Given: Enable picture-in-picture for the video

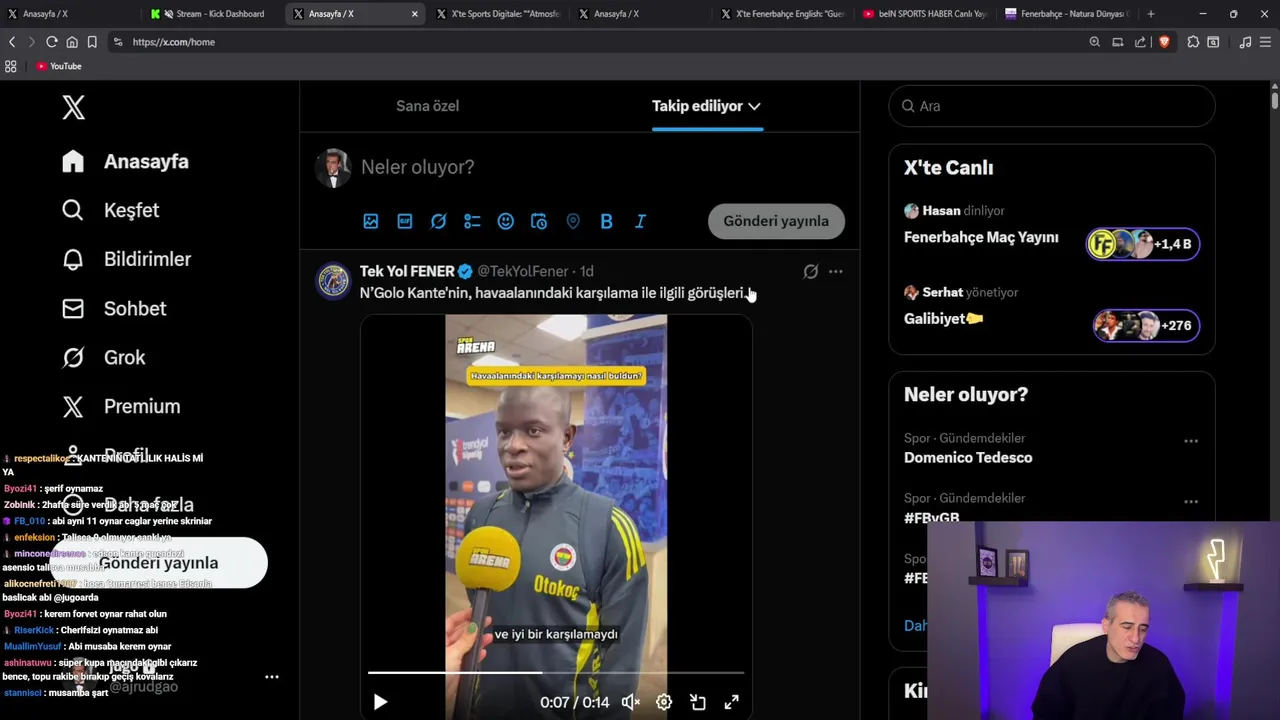Looking at the screenshot, I should click(x=698, y=702).
